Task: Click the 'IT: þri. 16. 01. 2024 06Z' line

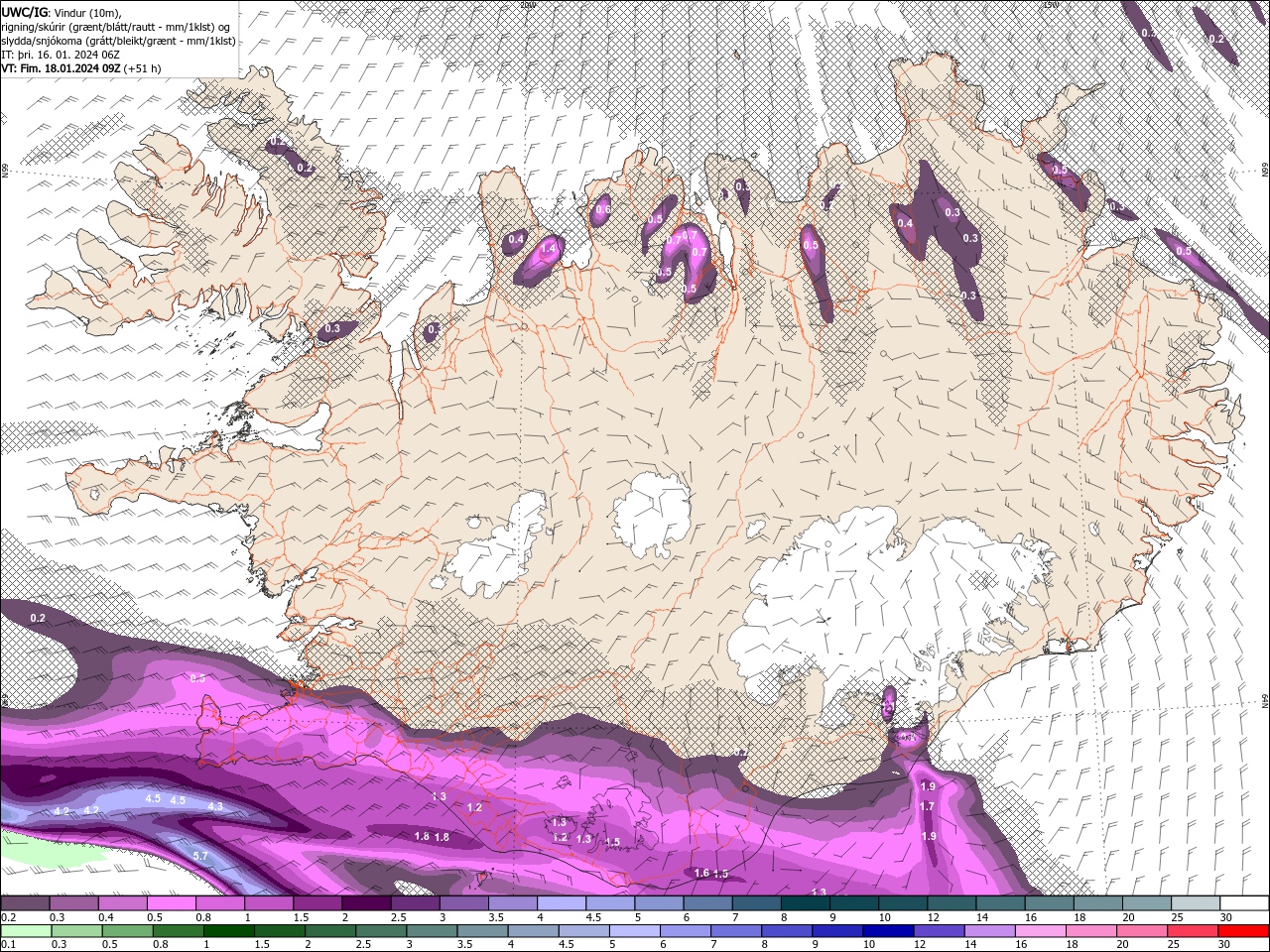Action: point(59,55)
